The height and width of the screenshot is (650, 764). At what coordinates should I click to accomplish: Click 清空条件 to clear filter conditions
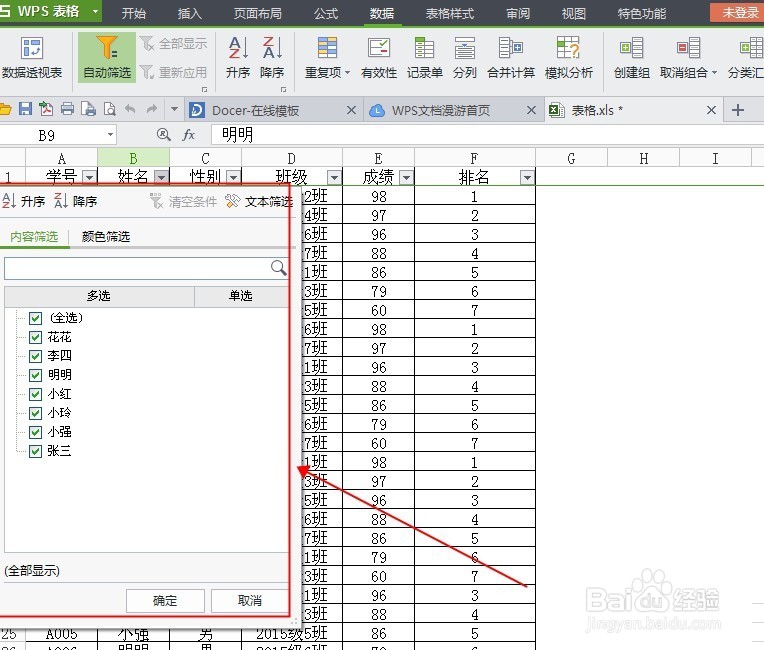[x=184, y=201]
